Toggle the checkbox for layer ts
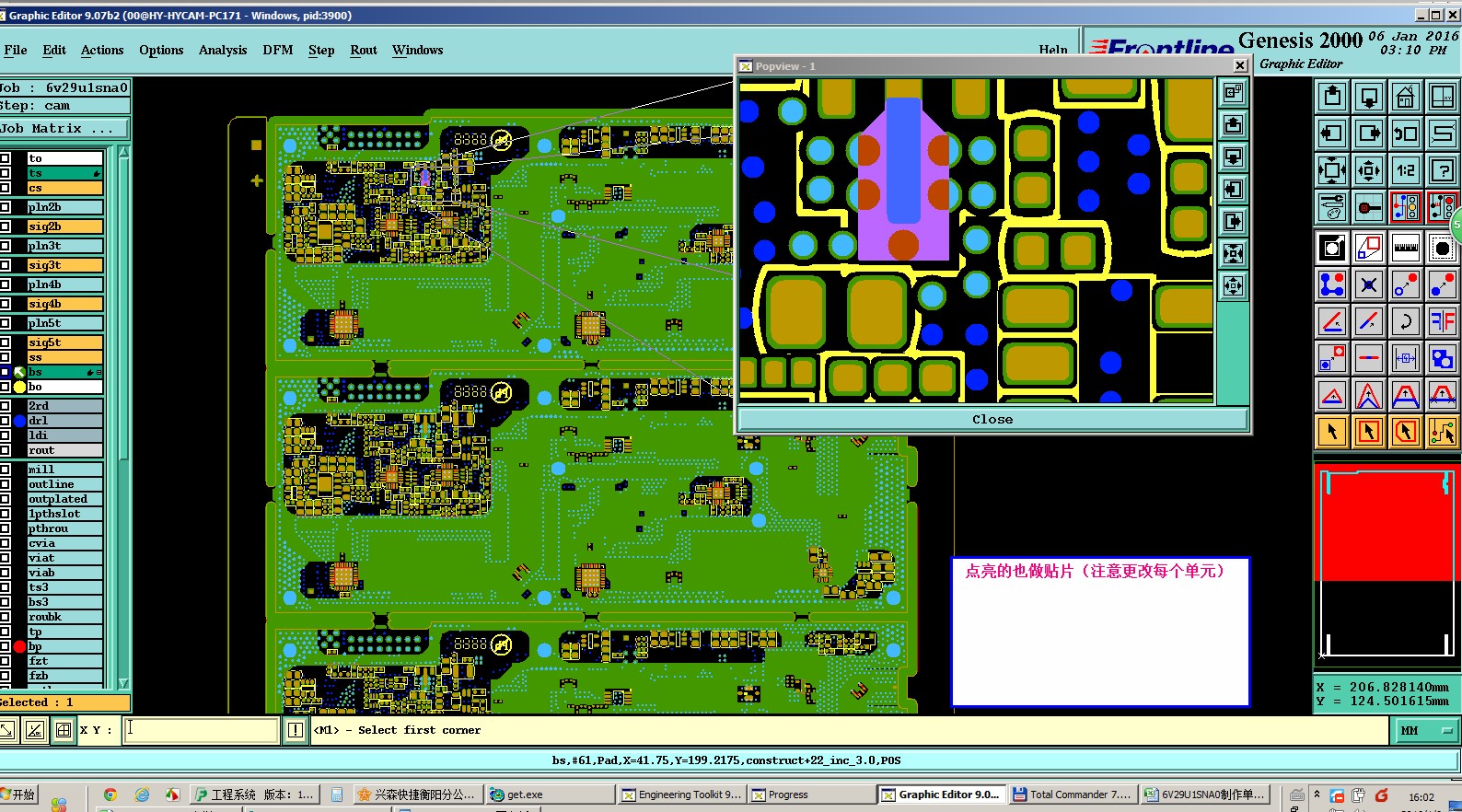The height and width of the screenshot is (812, 1462). [6, 173]
